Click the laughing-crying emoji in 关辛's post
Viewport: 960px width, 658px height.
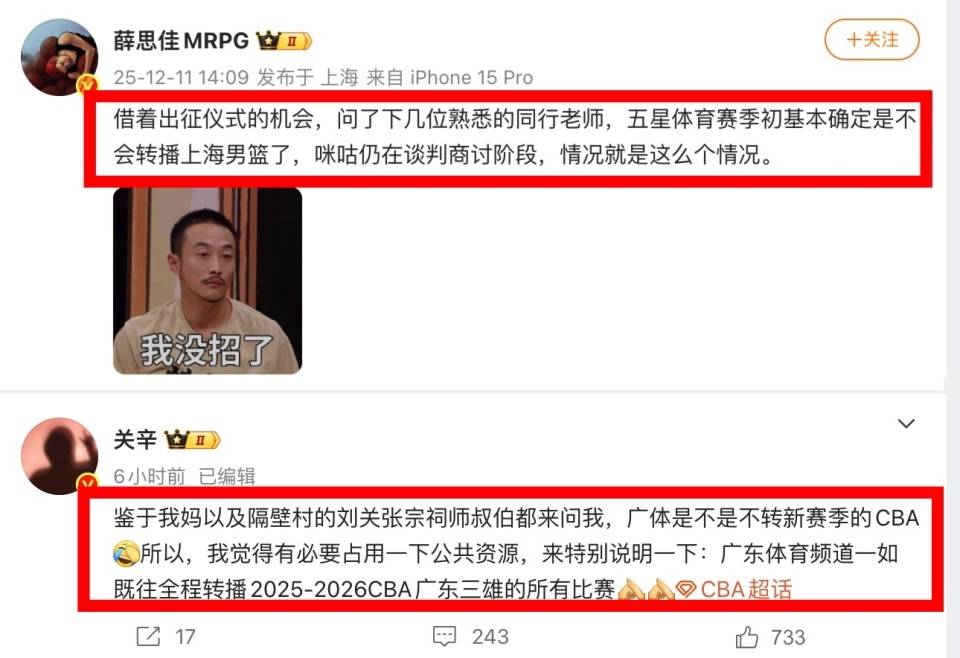pos(126,553)
